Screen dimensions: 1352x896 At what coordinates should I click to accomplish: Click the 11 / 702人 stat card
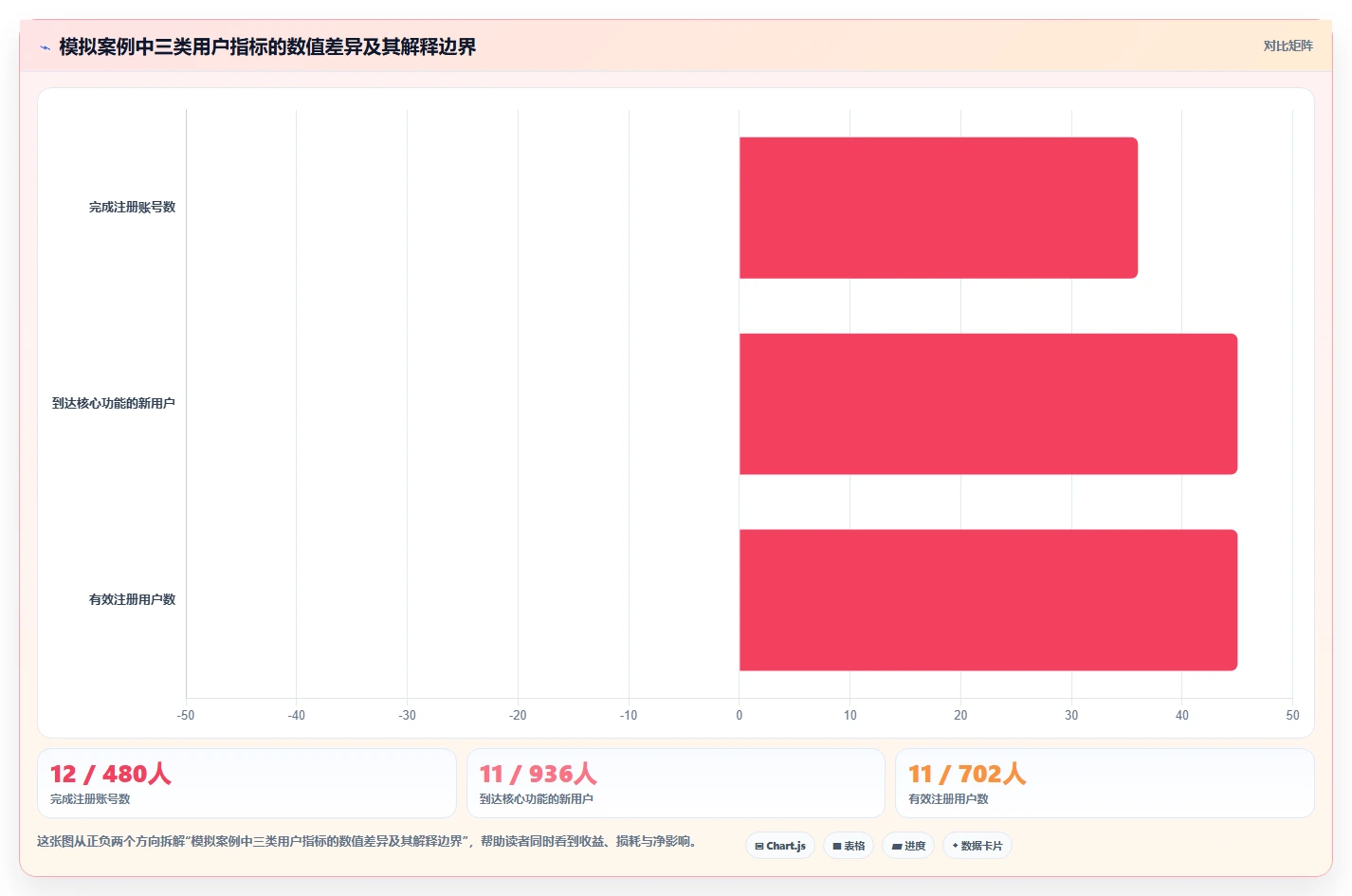pos(1105,783)
